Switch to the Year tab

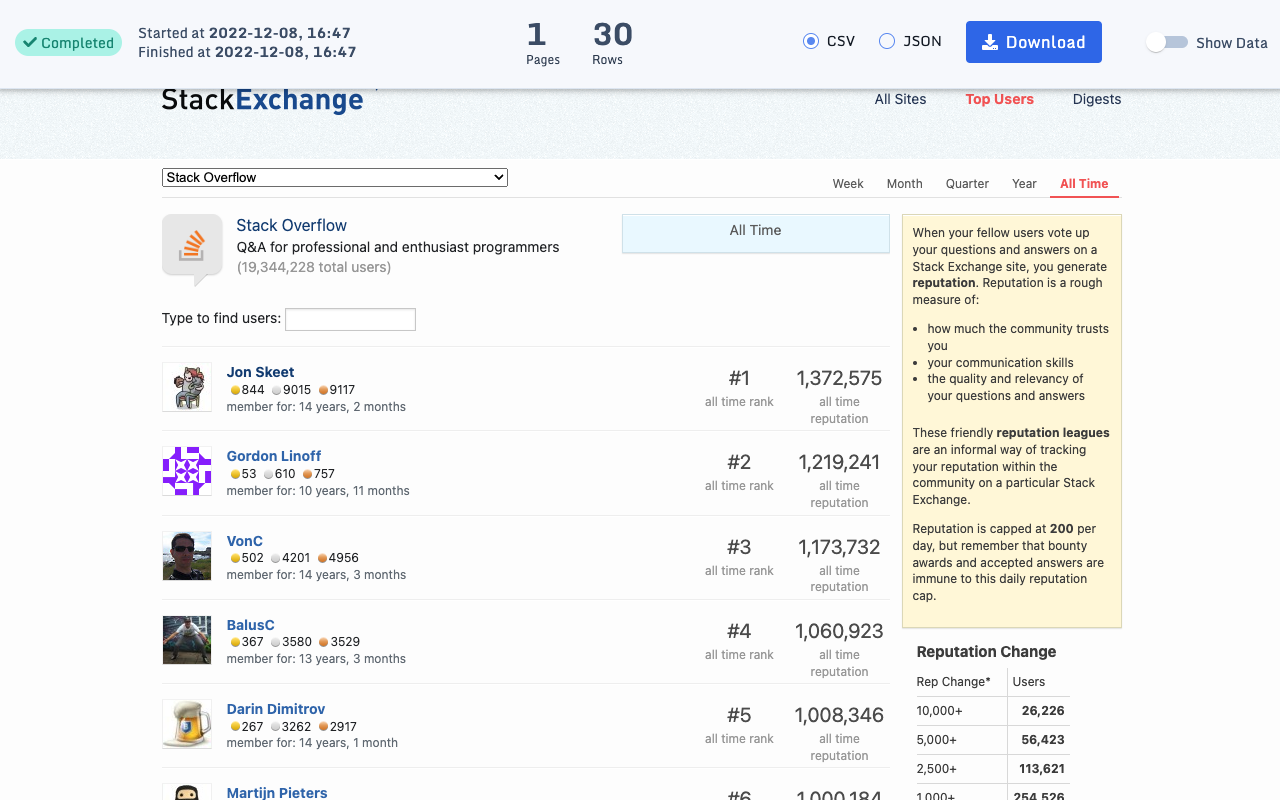(1024, 184)
